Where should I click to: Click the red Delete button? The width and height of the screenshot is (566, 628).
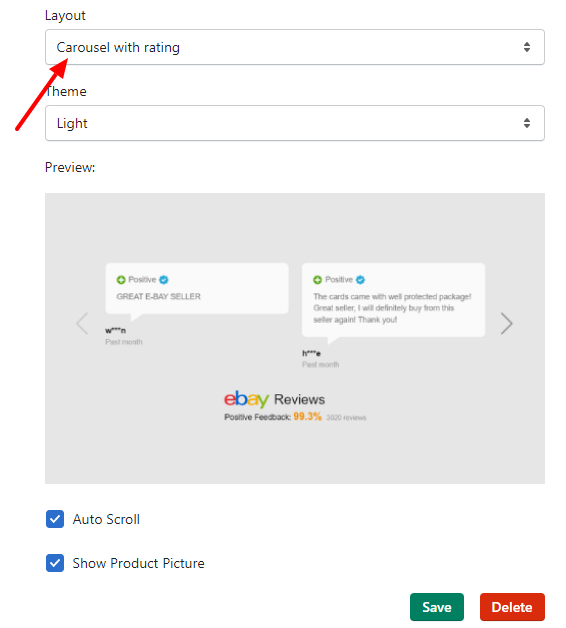pyautogui.click(x=512, y=607)
